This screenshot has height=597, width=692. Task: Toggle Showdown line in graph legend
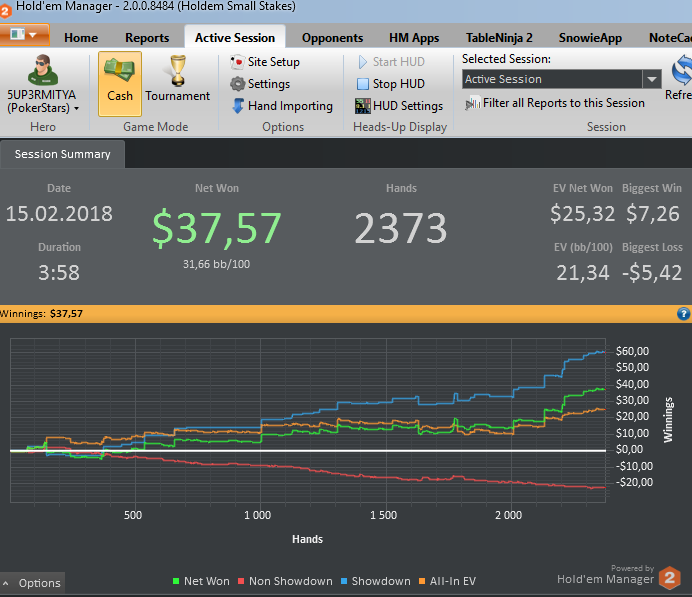(375, 581)
